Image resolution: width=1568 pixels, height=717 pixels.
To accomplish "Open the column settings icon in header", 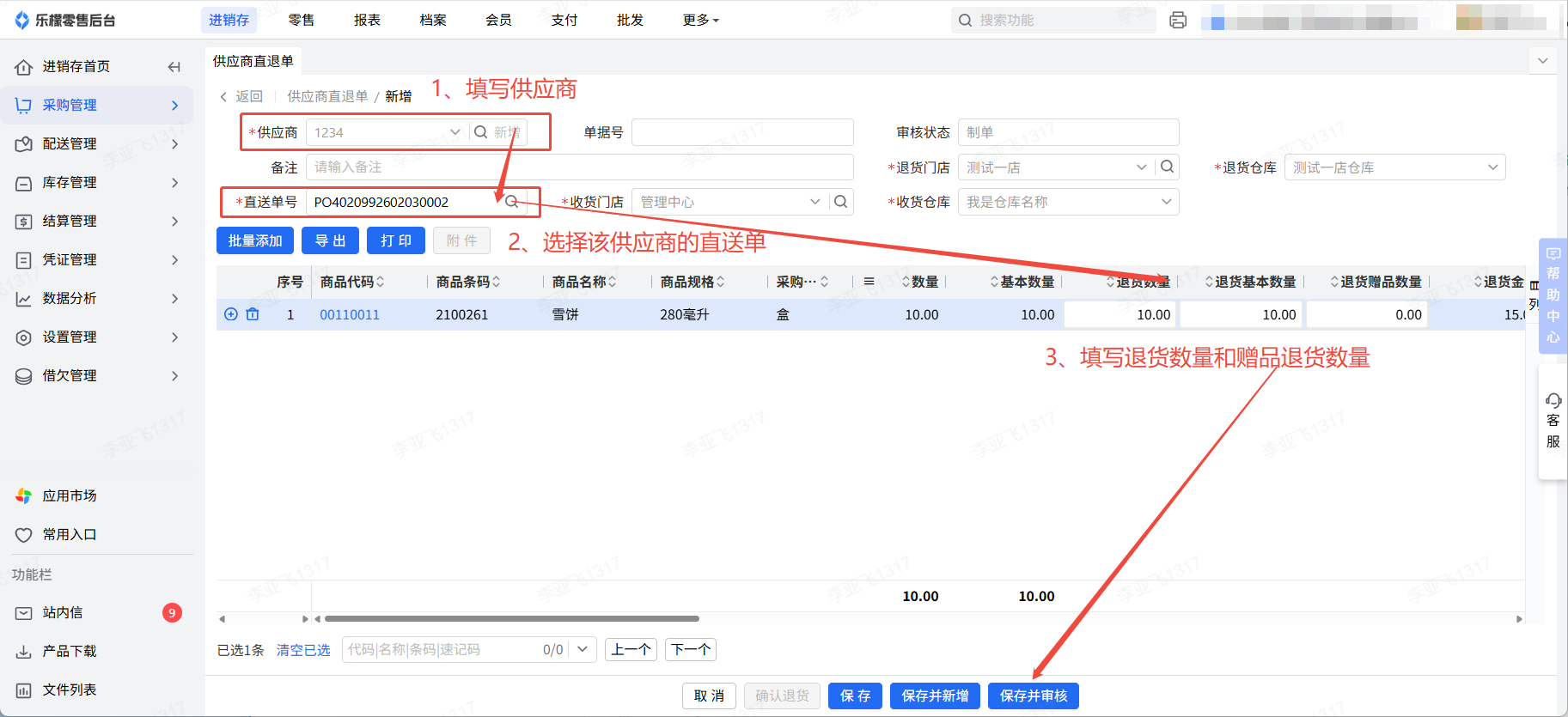I will [869, 282].
